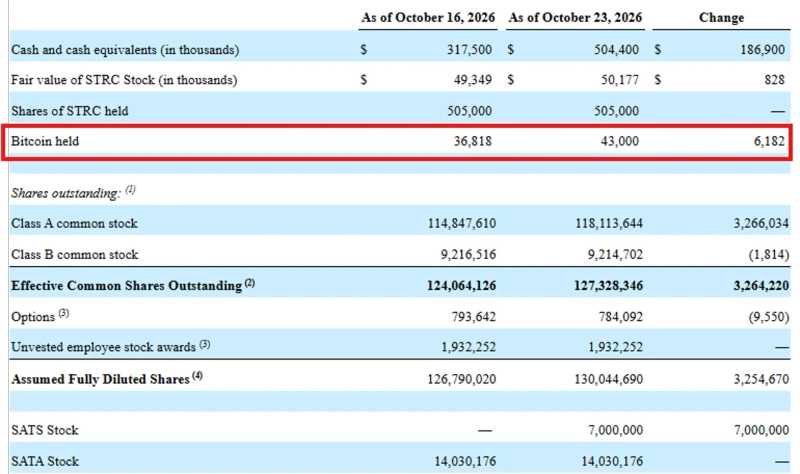Viewport: 800px width, 474px height.
Task: Click the cash value 317,500
Action: coord(469,50)
